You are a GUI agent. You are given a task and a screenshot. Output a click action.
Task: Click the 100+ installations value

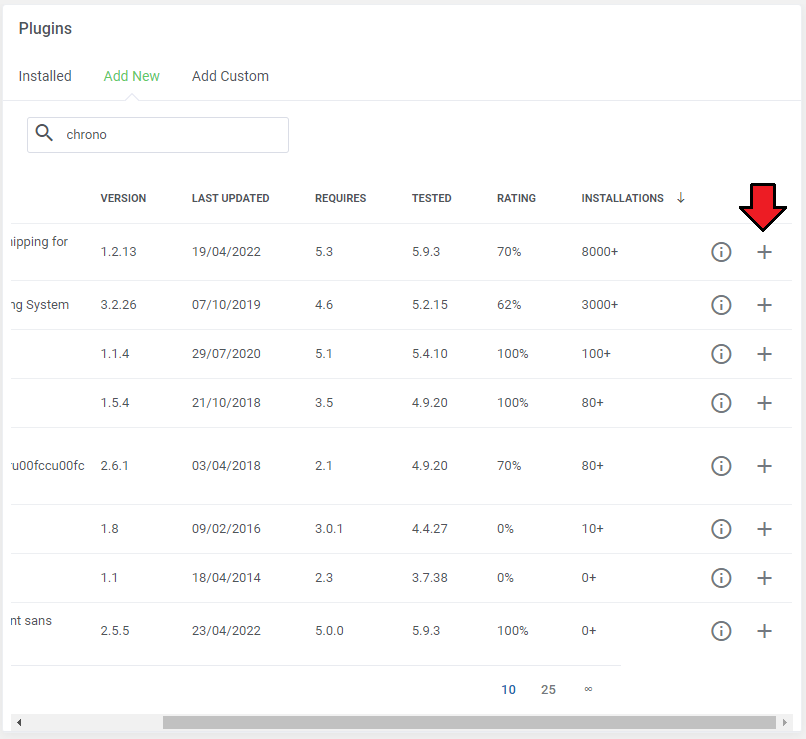[596, 354]
